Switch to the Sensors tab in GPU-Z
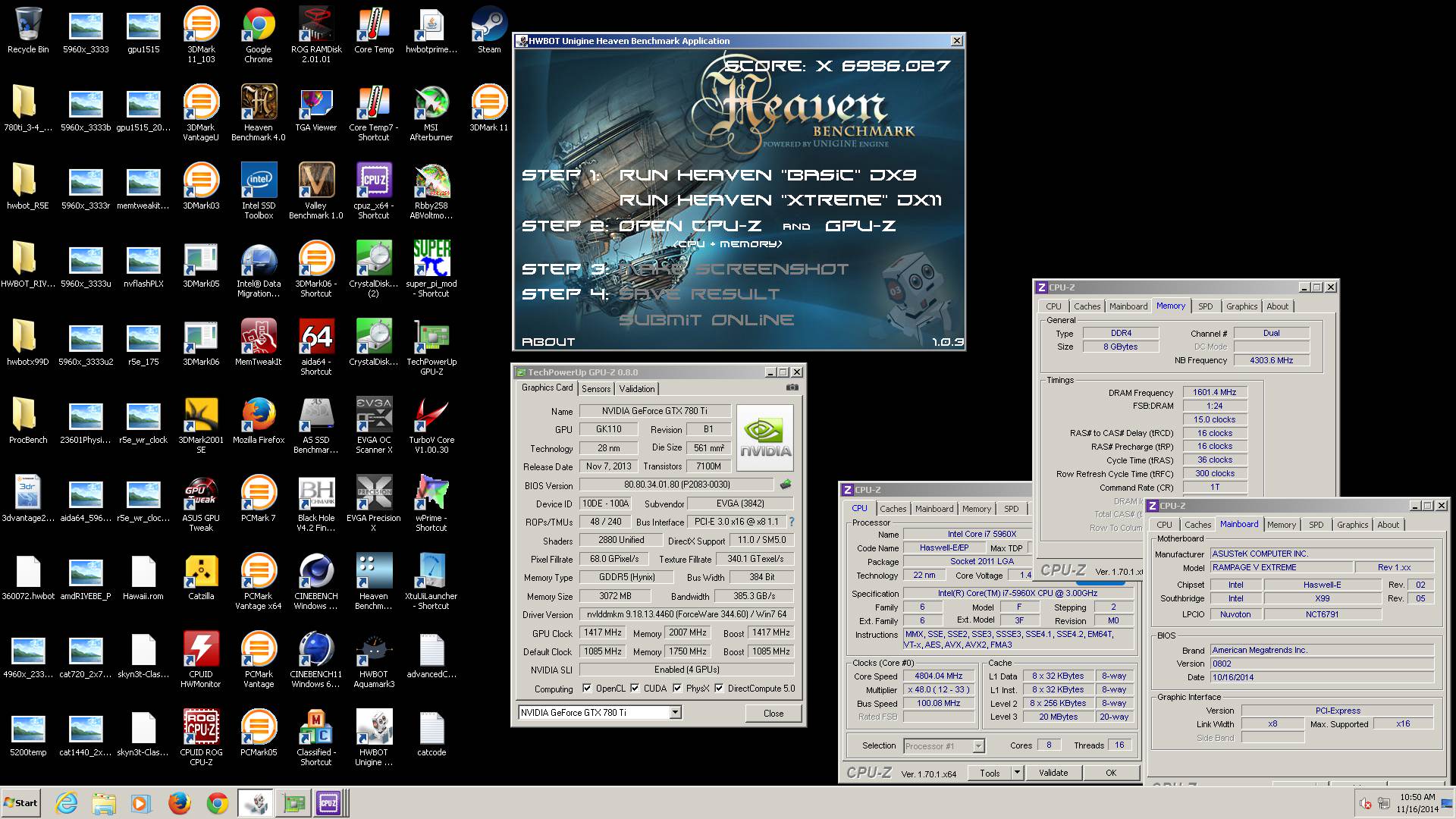Image resolution: width=1456 pixels, height=819 pixels. pos(596,388)
